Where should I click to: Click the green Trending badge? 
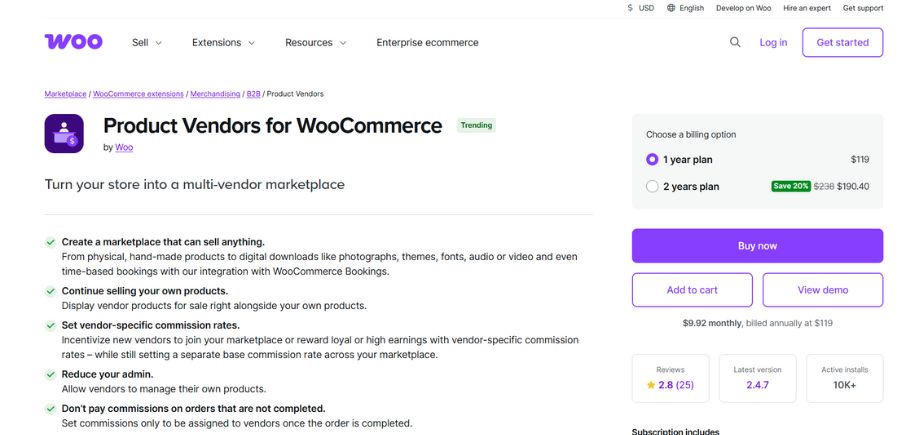[476, 126]
